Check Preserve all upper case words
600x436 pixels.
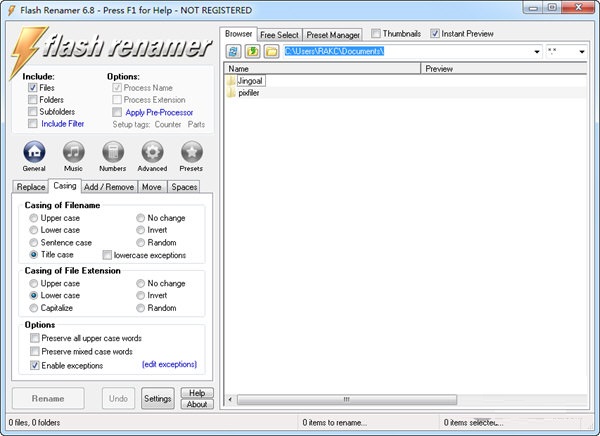coord(35,338)
